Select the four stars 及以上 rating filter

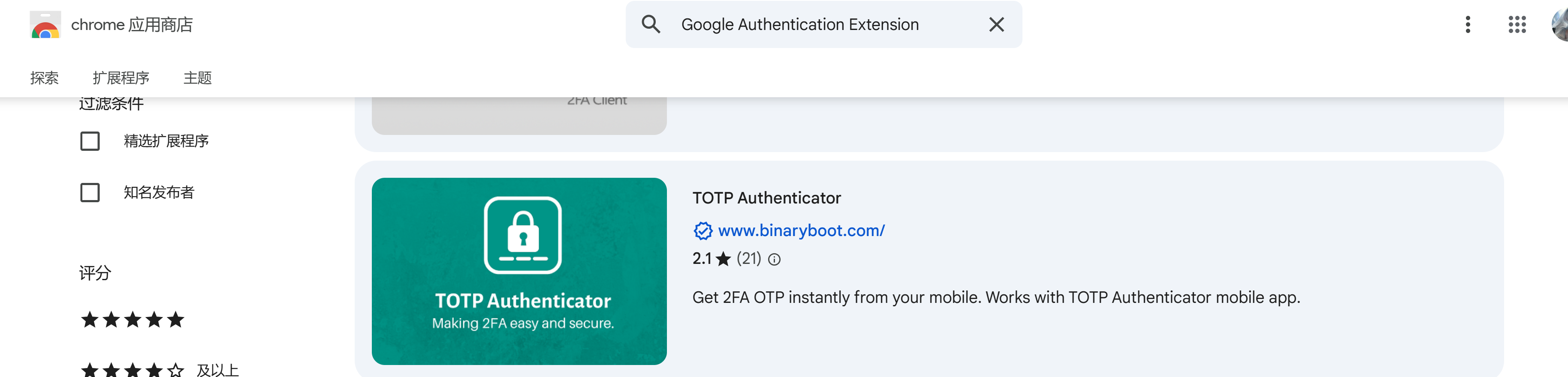click(160, 369)
